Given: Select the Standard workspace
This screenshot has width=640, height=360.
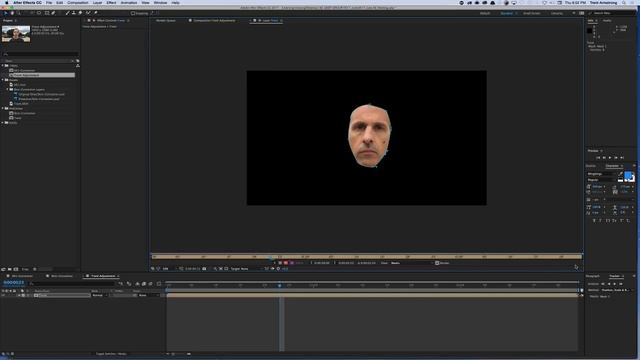Looking at the screenshot, I should pos(507,13).
